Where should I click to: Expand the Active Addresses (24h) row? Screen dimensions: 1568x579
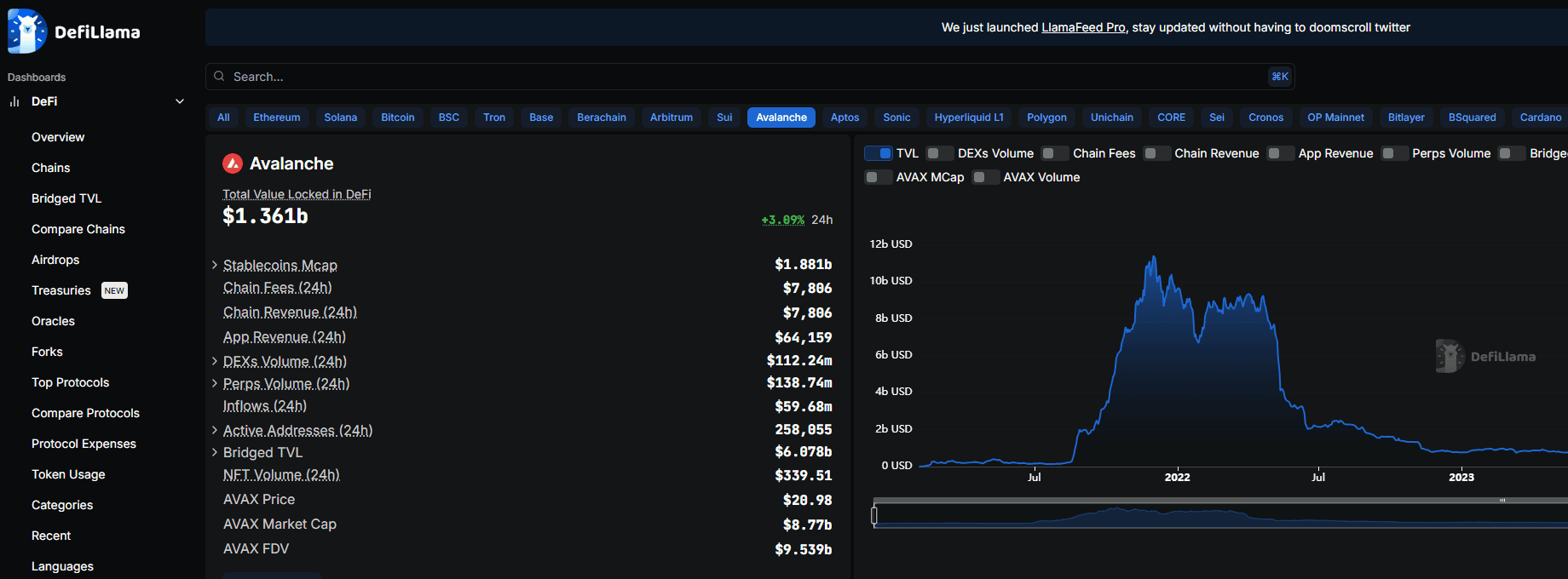[x=215, y=430]
